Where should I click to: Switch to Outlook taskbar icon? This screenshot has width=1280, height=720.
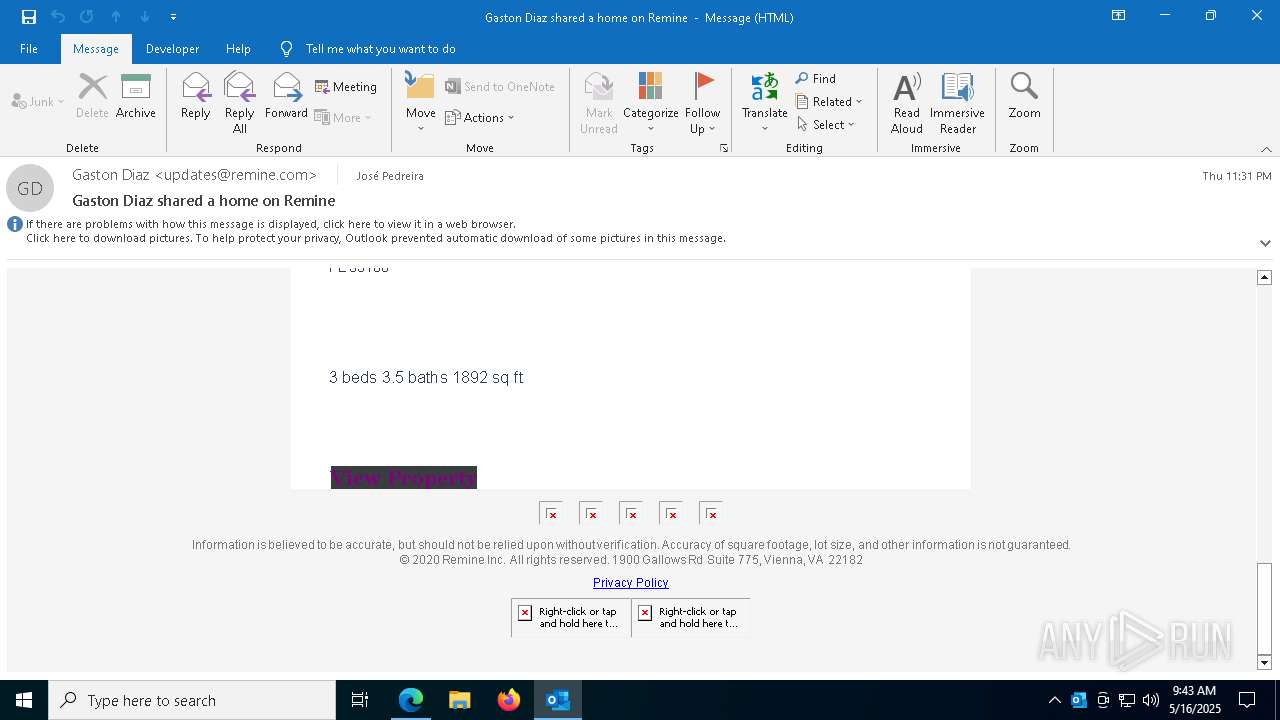[x=557, y=700]
